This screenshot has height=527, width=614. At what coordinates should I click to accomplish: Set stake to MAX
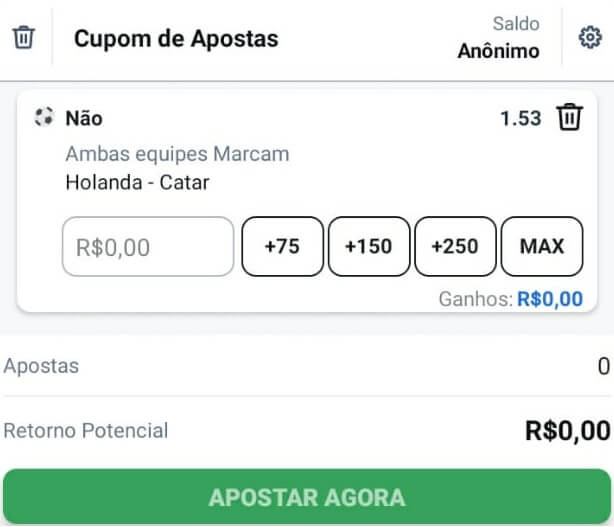point(542,247)
